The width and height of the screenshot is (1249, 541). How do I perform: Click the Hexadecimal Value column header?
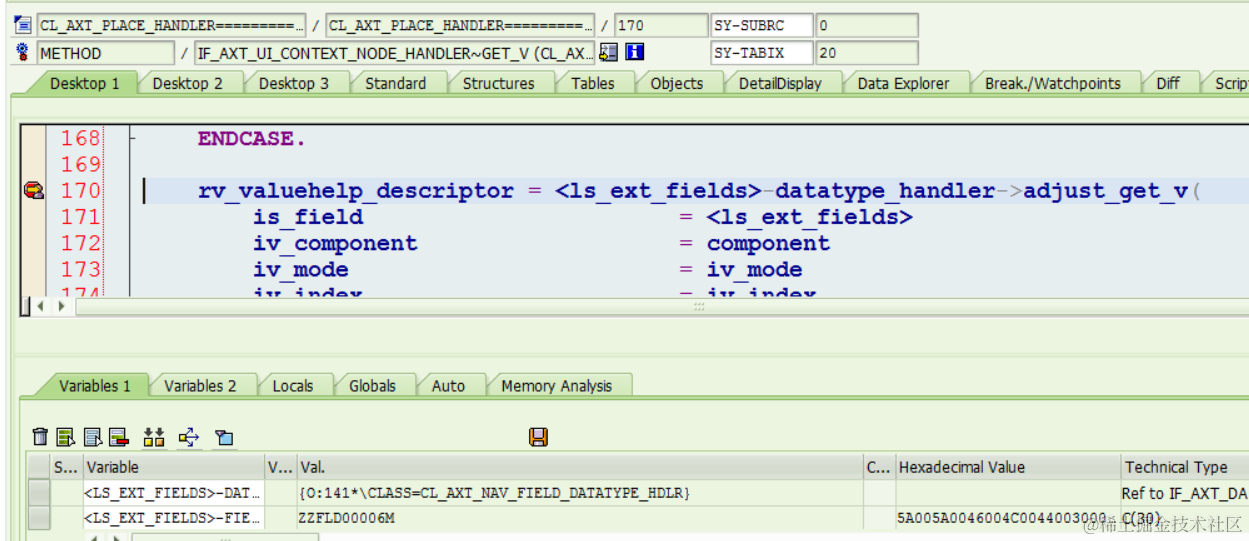tap(1007, 467)
